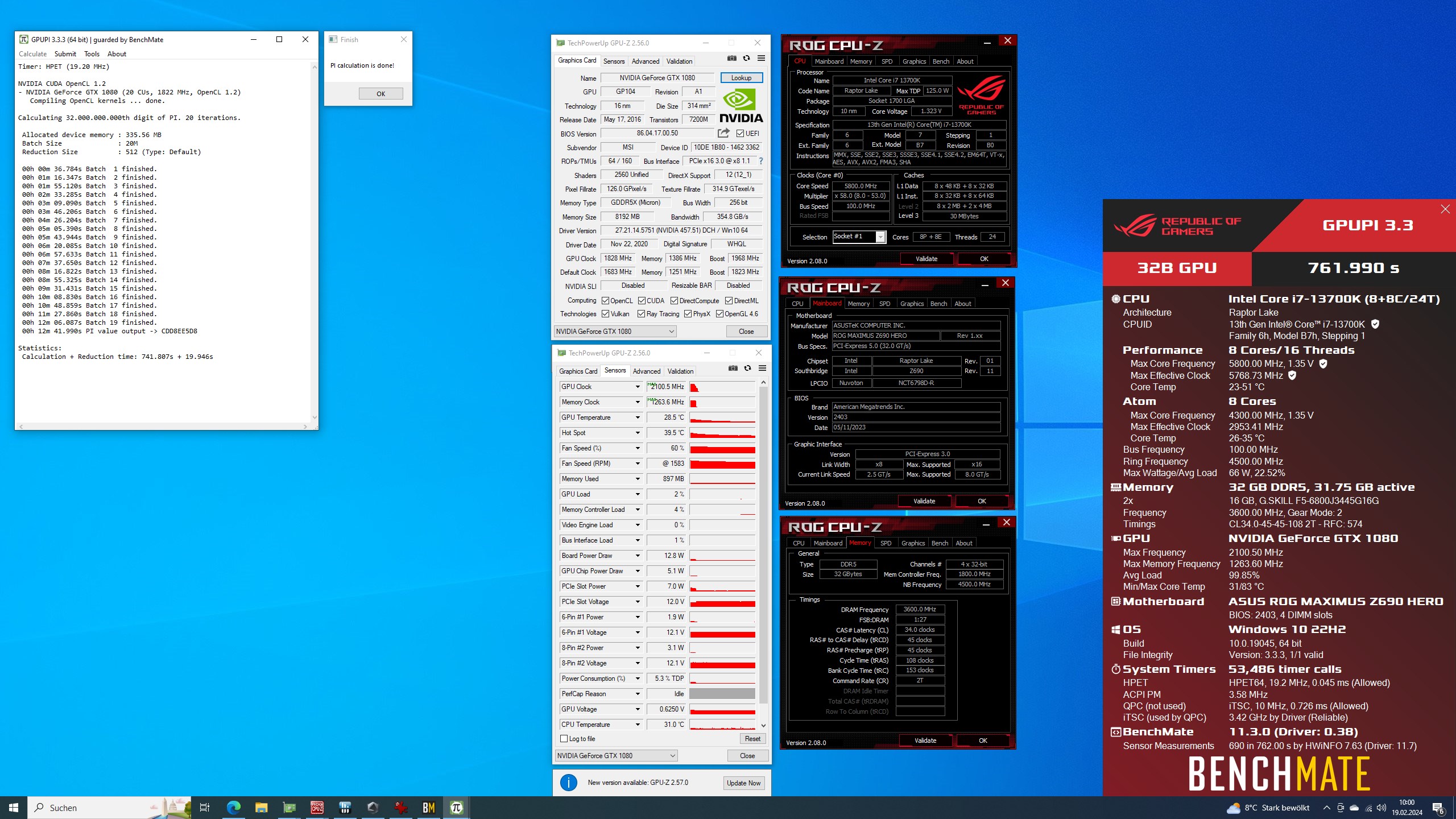
Task: Click the red splat taskbar icon
Action: pyautogui.click(x=401, y=808)
